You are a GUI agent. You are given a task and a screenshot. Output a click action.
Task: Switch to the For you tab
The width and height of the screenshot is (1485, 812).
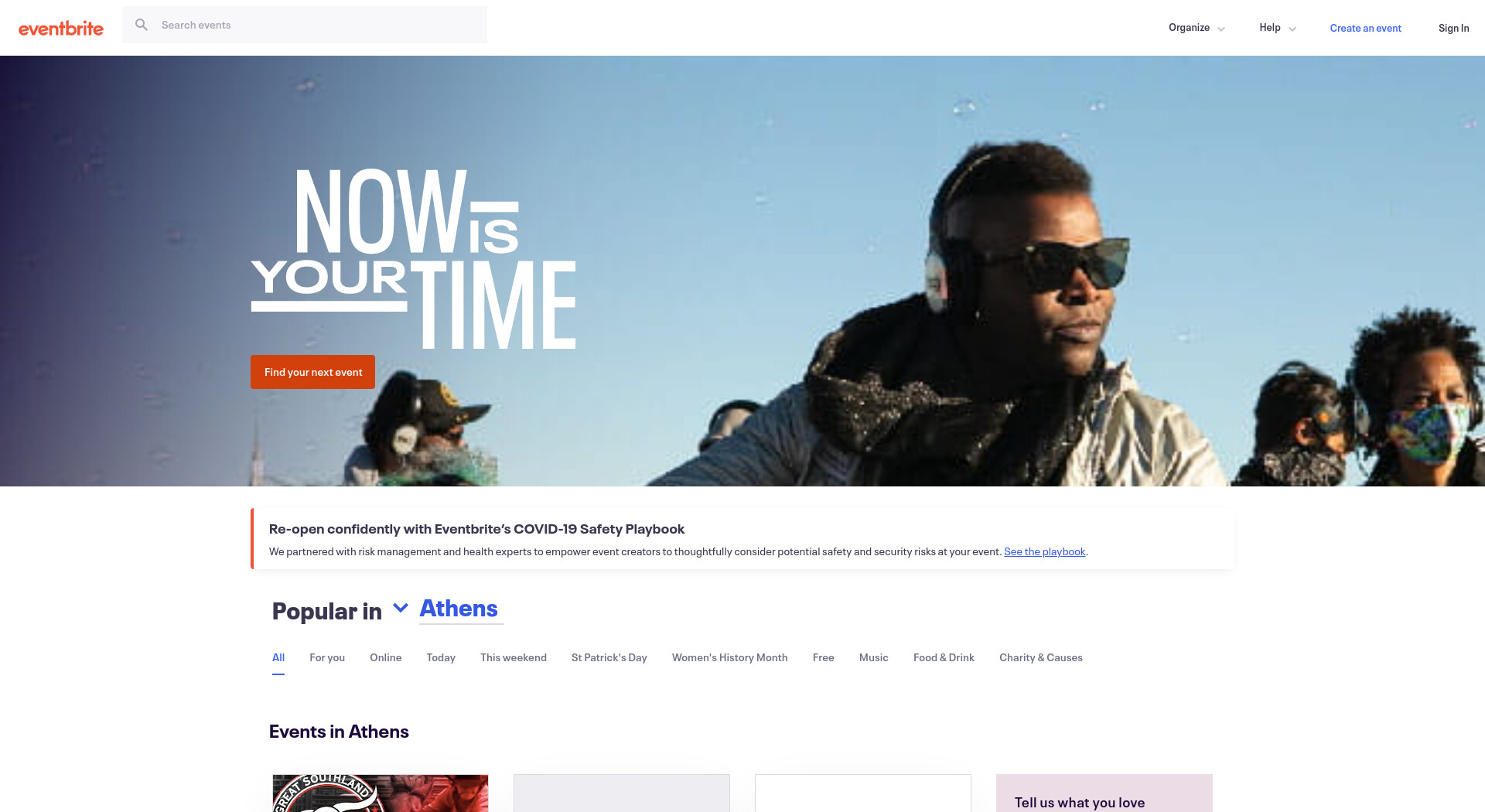pyautogui.click(x=327, y=657)
